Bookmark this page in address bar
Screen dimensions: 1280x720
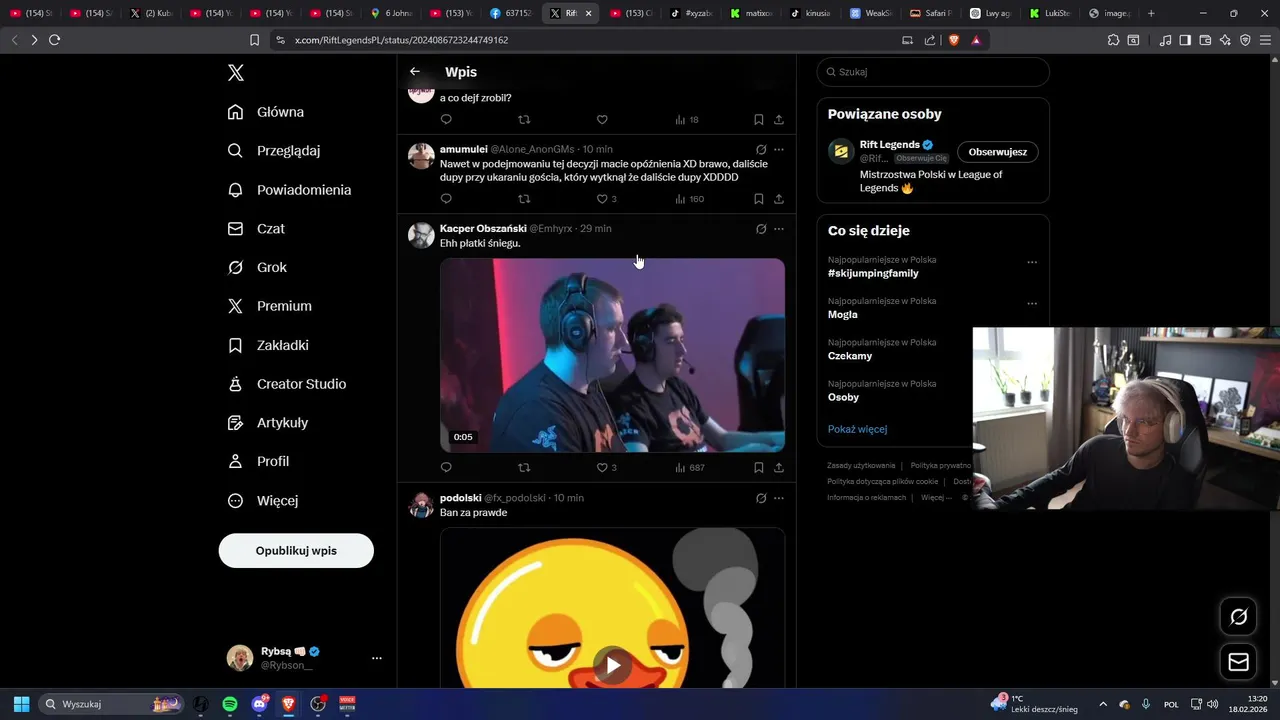(x=254, y=40)
